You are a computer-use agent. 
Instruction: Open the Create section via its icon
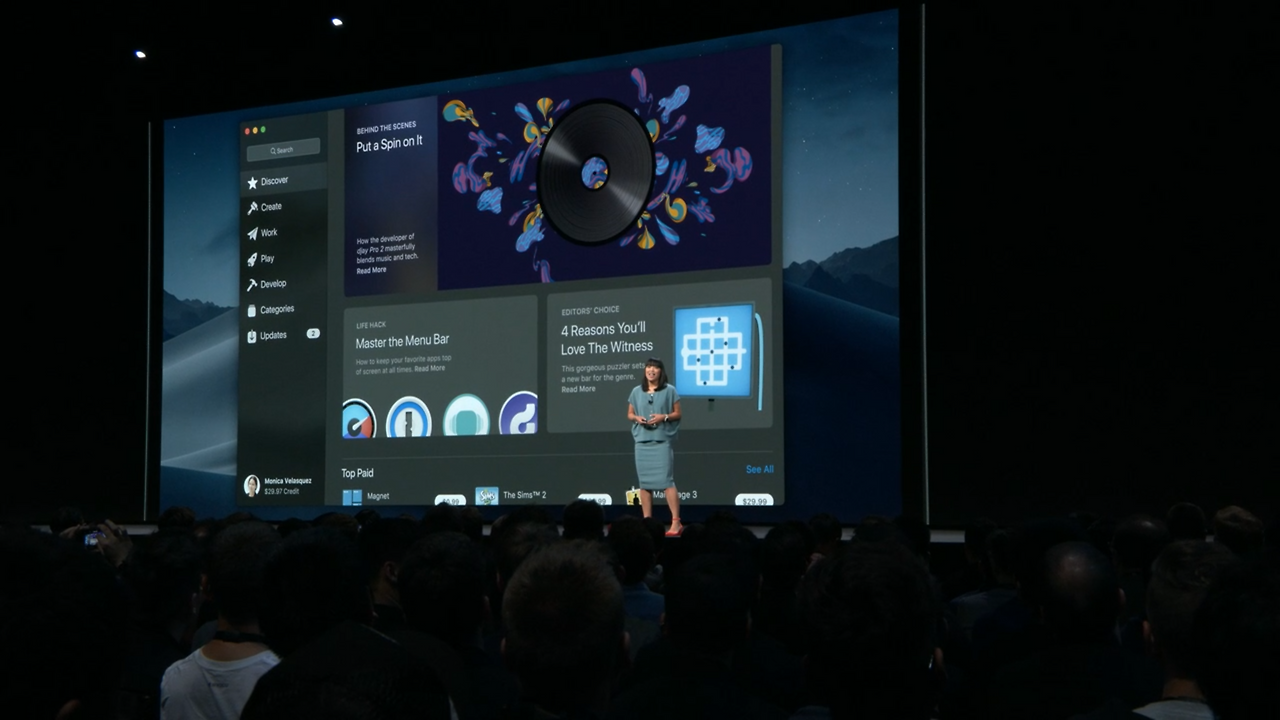pos(252,208)
